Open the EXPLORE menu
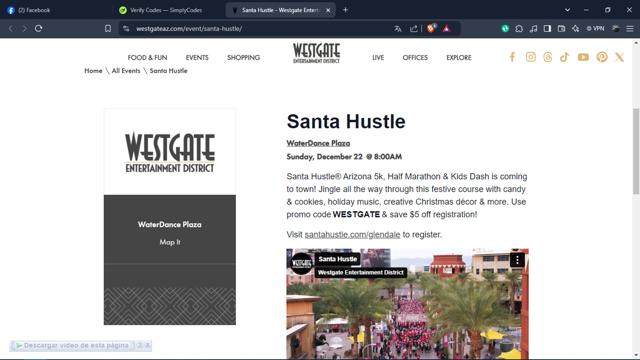Viewport: 640px width, 360px height. (x=459, y=58)
